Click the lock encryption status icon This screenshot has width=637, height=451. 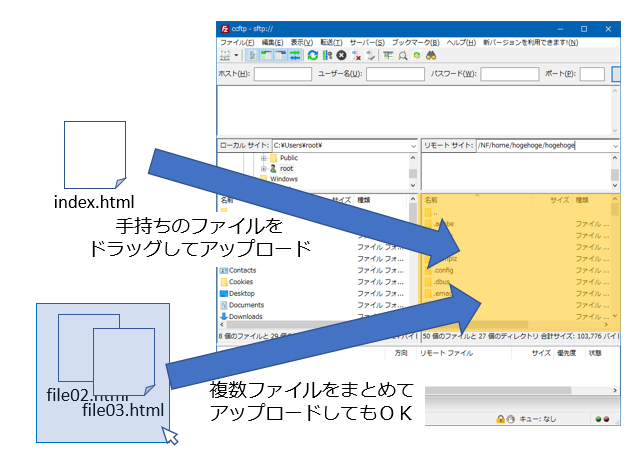coord(500,419)
